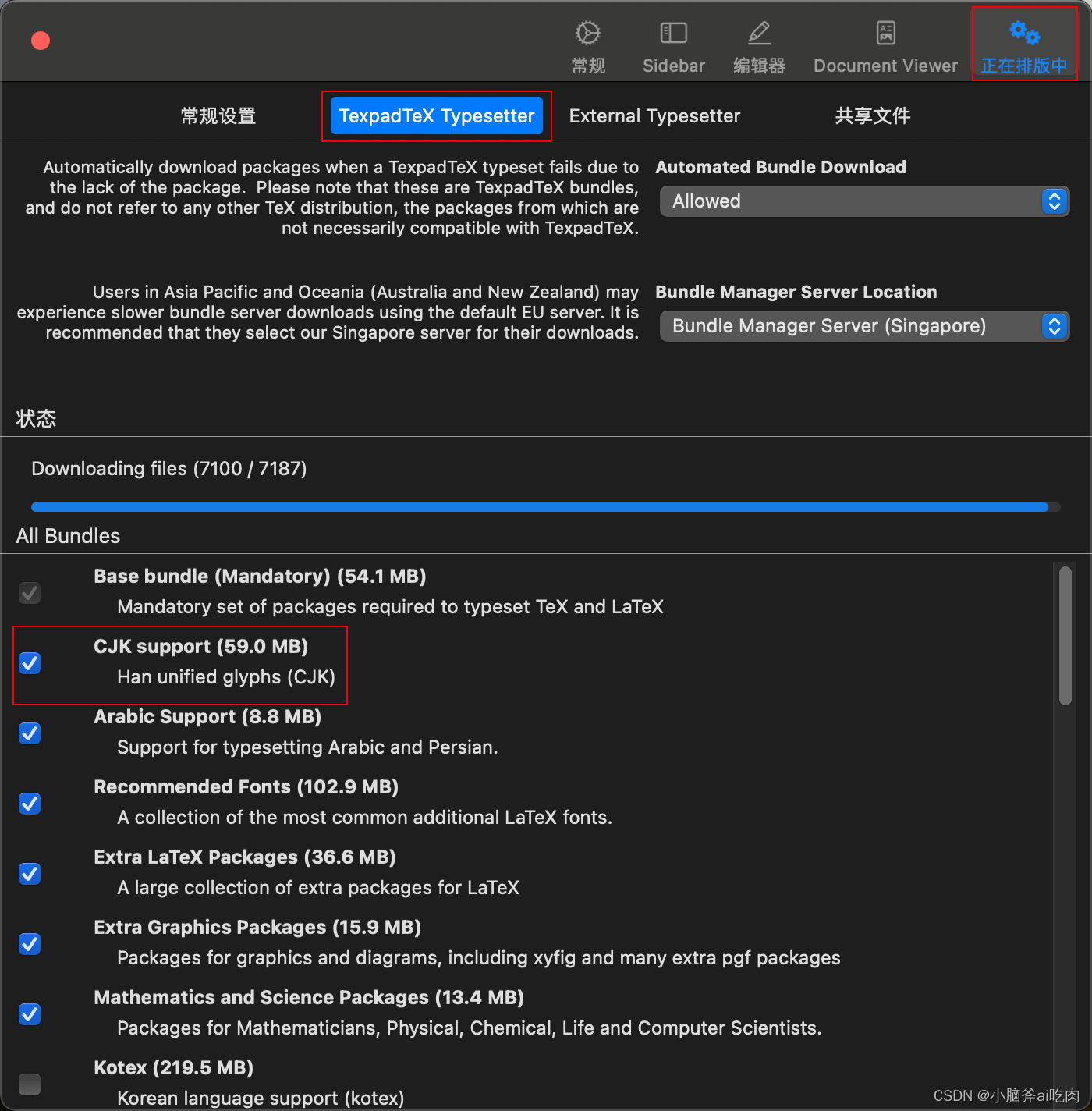Viewport: 1092px width, 1111px height.
Task: Click the 'Automated Bundle Download' label
Action: (x=781, y=167)
